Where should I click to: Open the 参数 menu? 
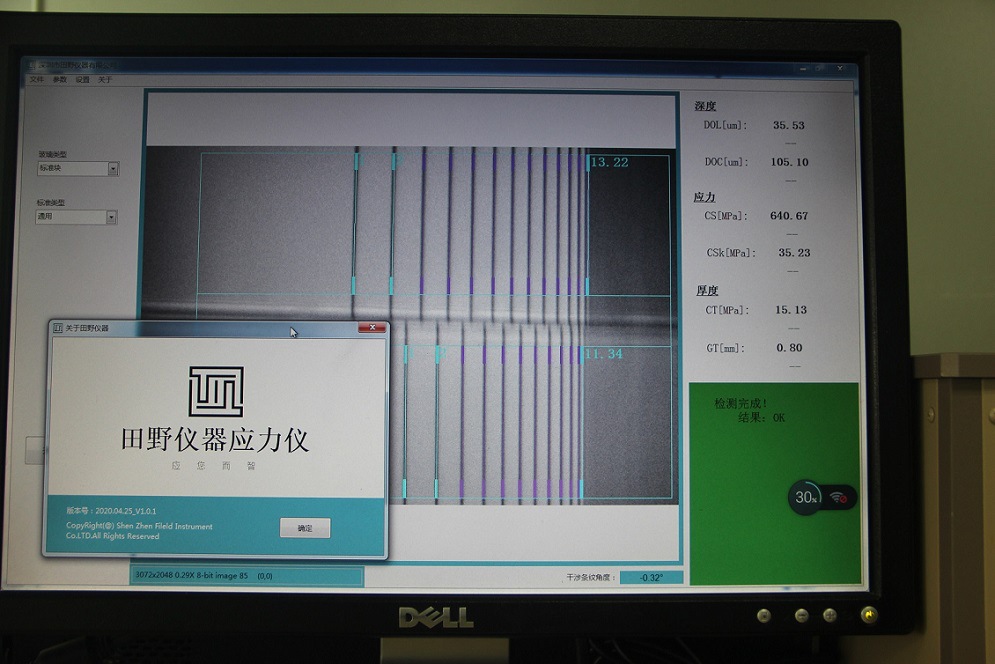coord(62,77)
